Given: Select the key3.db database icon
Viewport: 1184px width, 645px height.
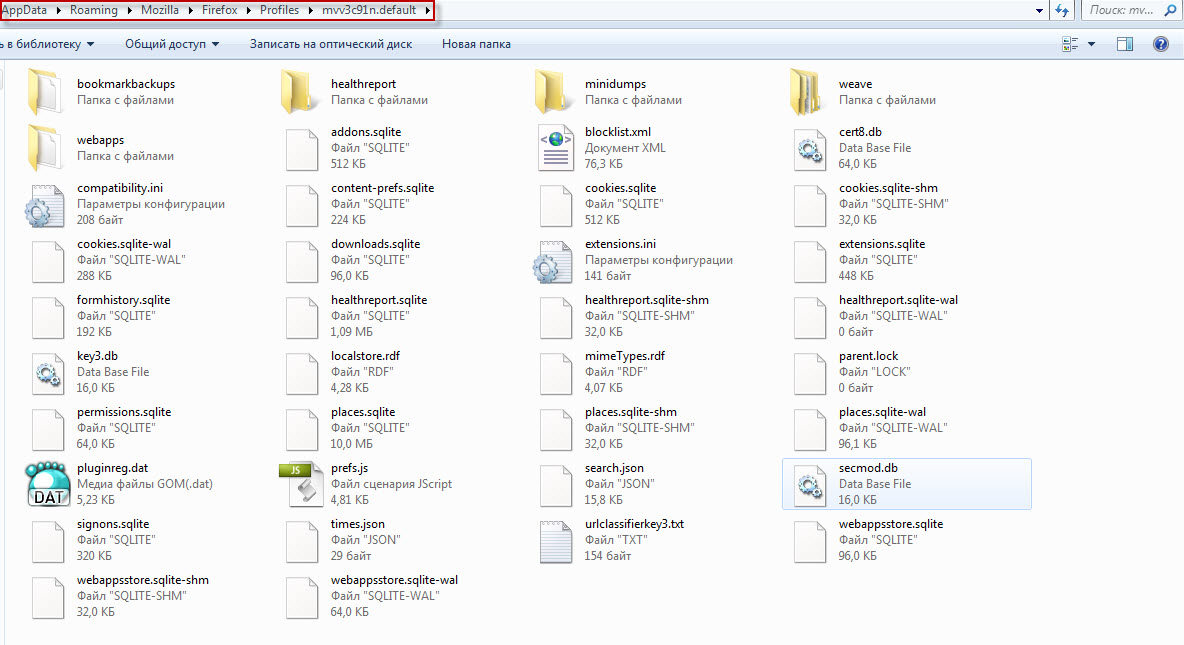Looking at the screenshot, I should pyautogui.click(x=48, y=373).
